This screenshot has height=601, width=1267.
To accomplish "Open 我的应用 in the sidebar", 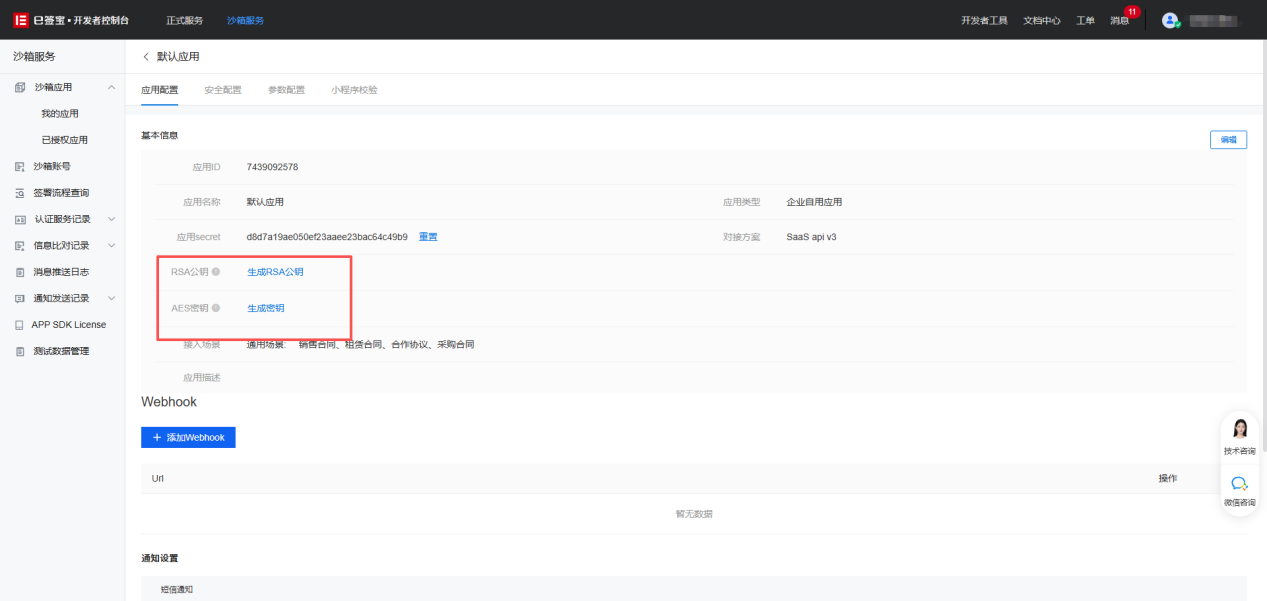I will [x=60, y=114].
